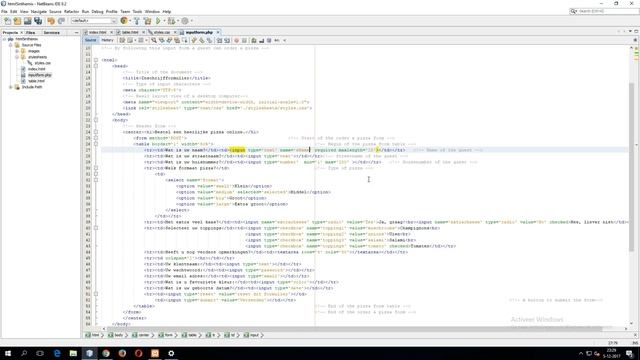Open the Navigate menu
Screen dimensions: 640x360
tap(39, 11)
